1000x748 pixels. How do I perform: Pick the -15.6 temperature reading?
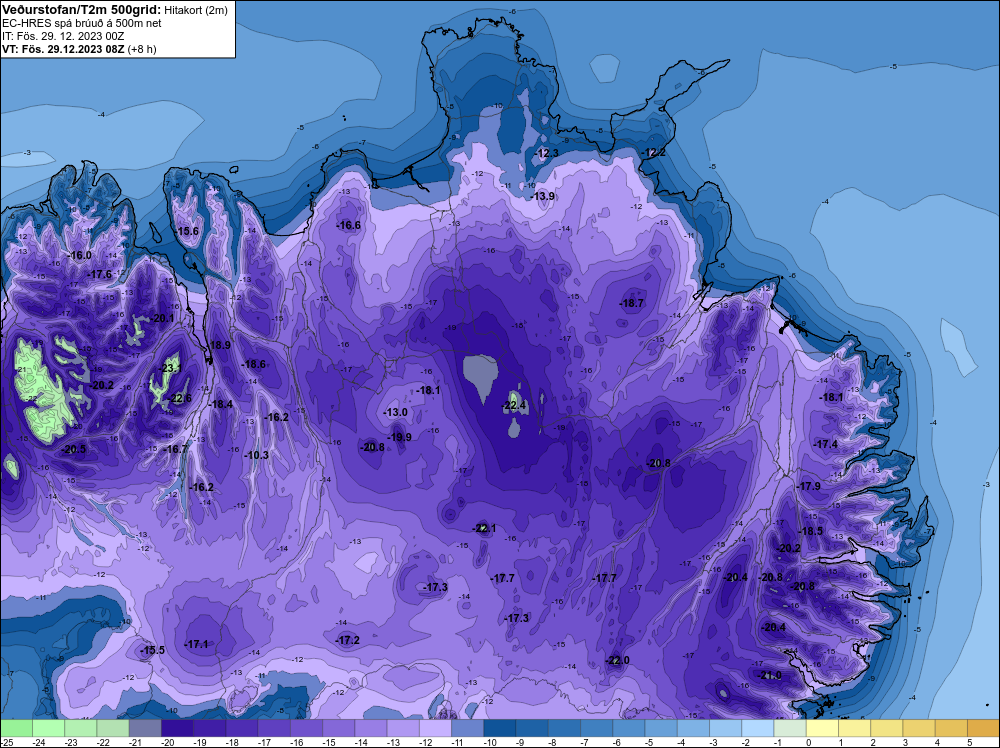point(188,231)
